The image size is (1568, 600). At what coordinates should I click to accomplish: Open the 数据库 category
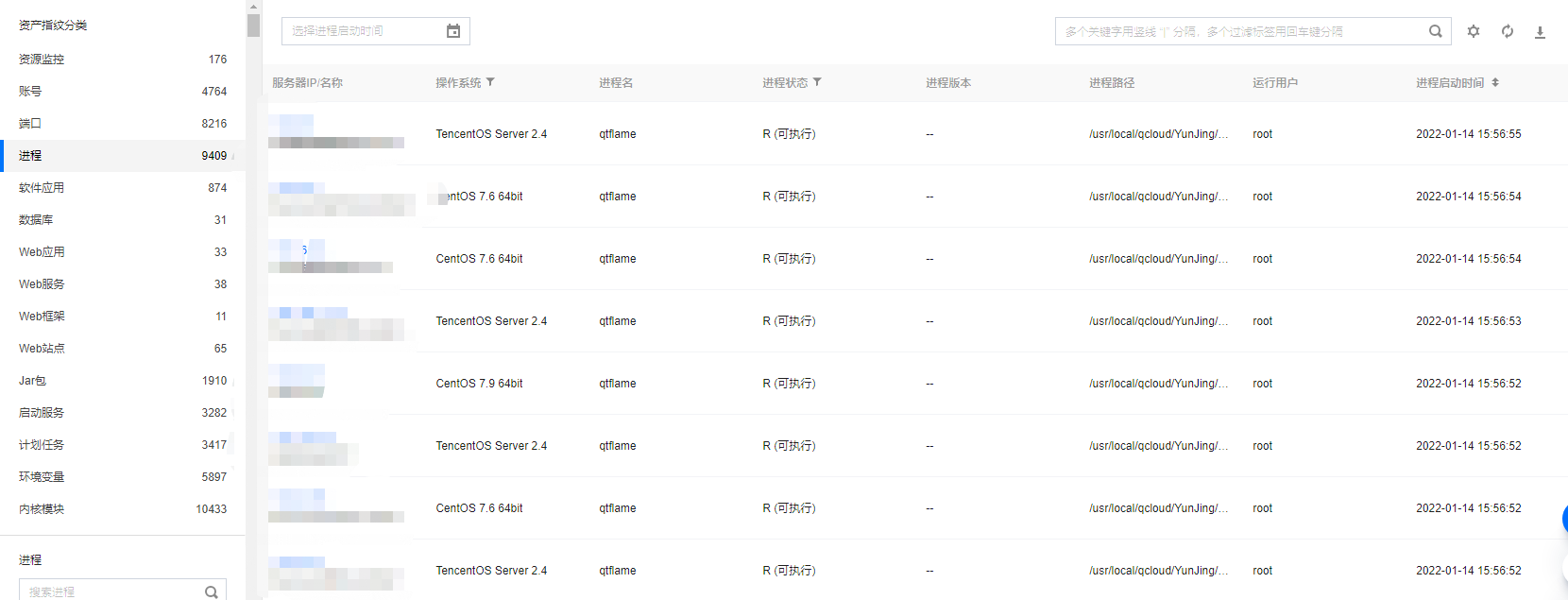pyautogui.click(x=36, y=220)
